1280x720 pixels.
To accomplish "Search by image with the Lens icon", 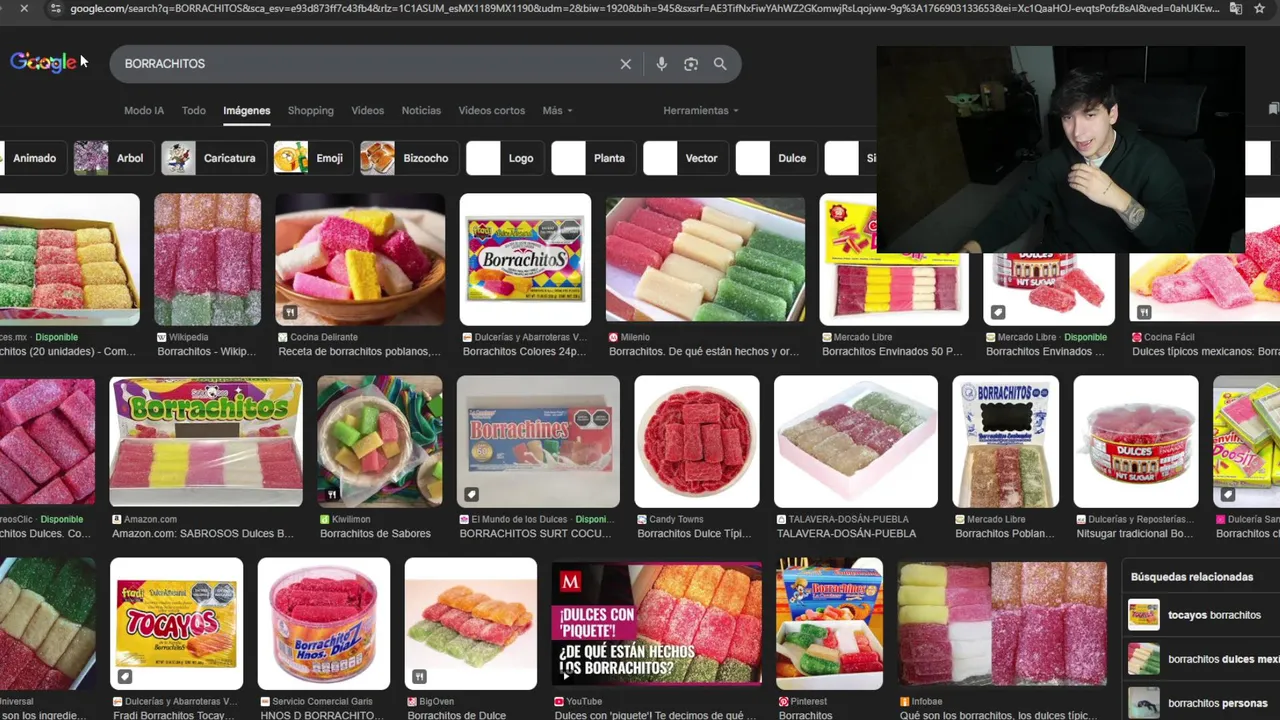I will (690, 64).
